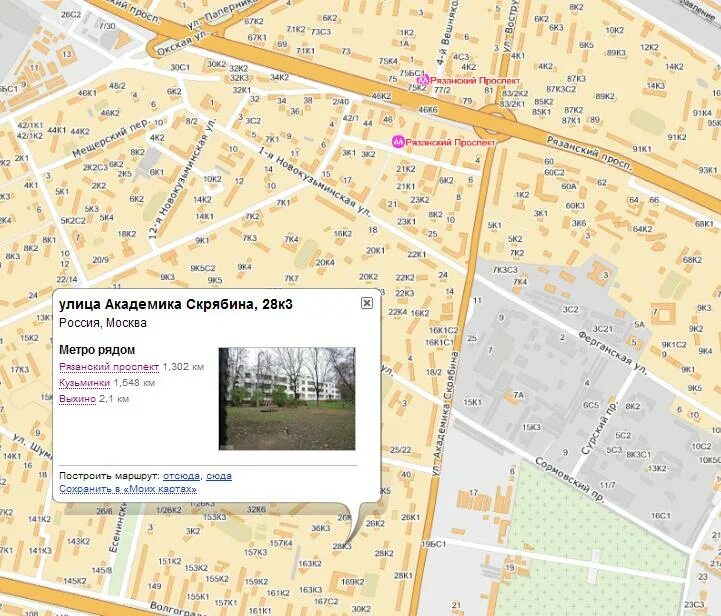
Task: Click building label 68К2
Action: [692, 260]
